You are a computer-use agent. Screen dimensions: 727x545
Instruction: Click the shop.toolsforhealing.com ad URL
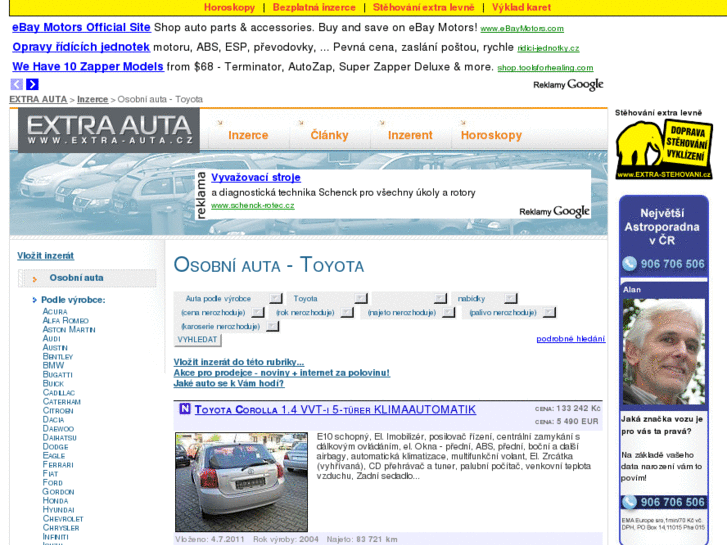[545, 68]
